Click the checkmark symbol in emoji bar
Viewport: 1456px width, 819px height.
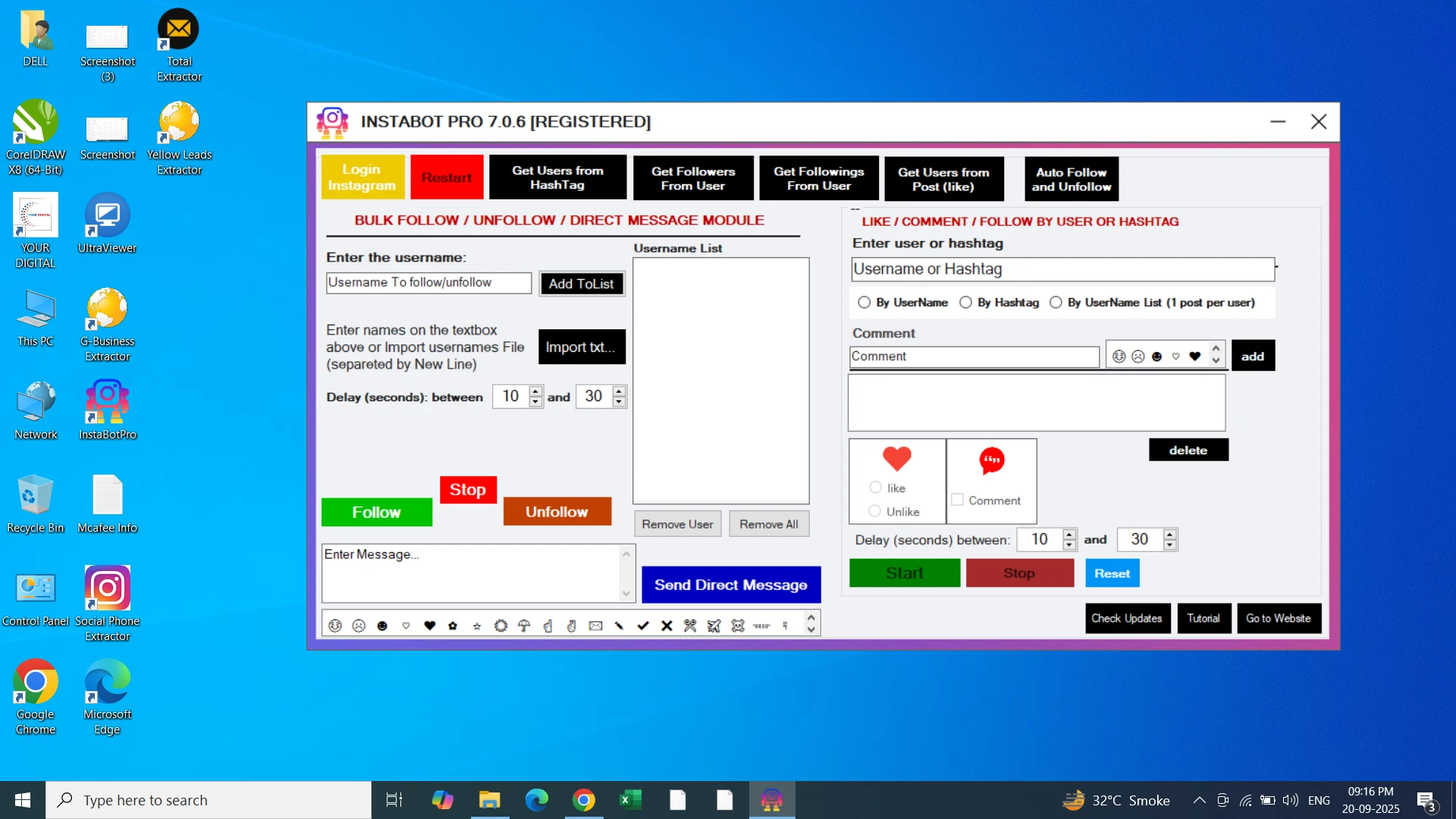[643, 626]
